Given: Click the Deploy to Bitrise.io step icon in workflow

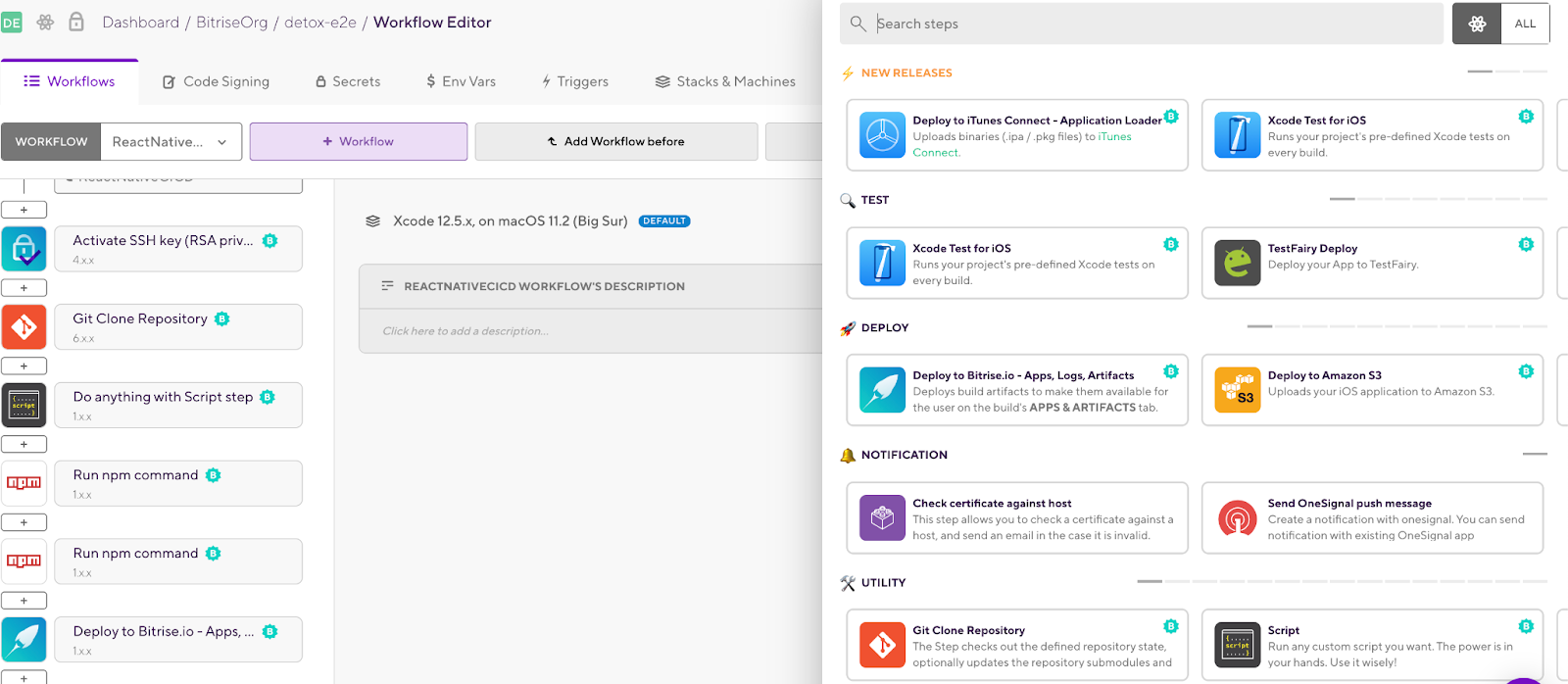Looking at the screenshot, I should (x=24, y=640).
